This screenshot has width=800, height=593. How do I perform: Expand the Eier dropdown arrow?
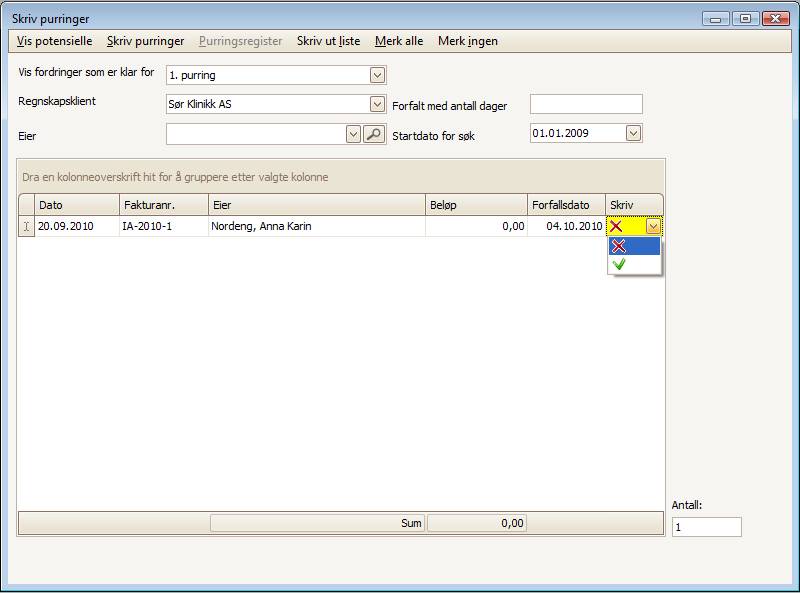pos(353,134)
